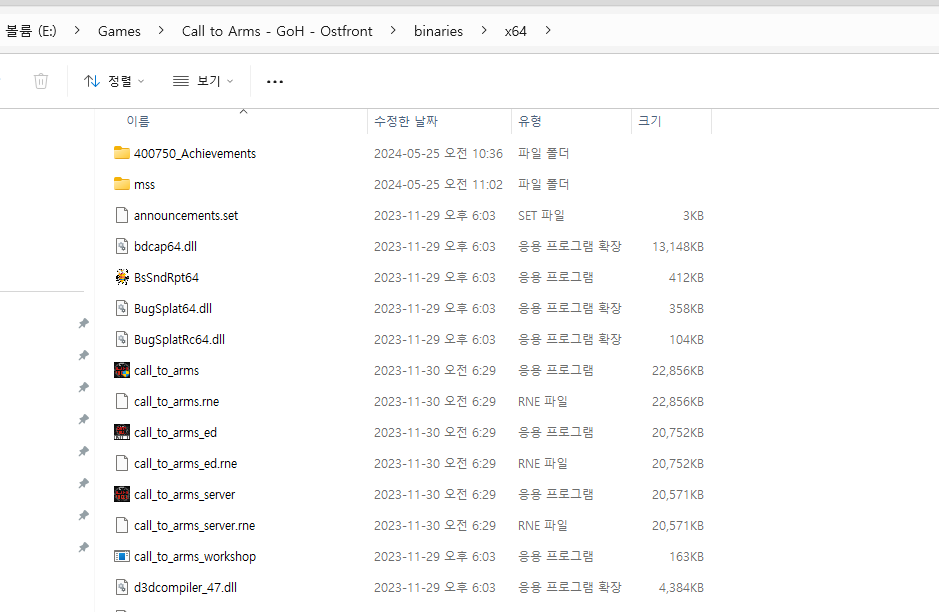Select the call_to_arms_server.rne file name
This screenshot has width=939, height=612.
(195, 526)
